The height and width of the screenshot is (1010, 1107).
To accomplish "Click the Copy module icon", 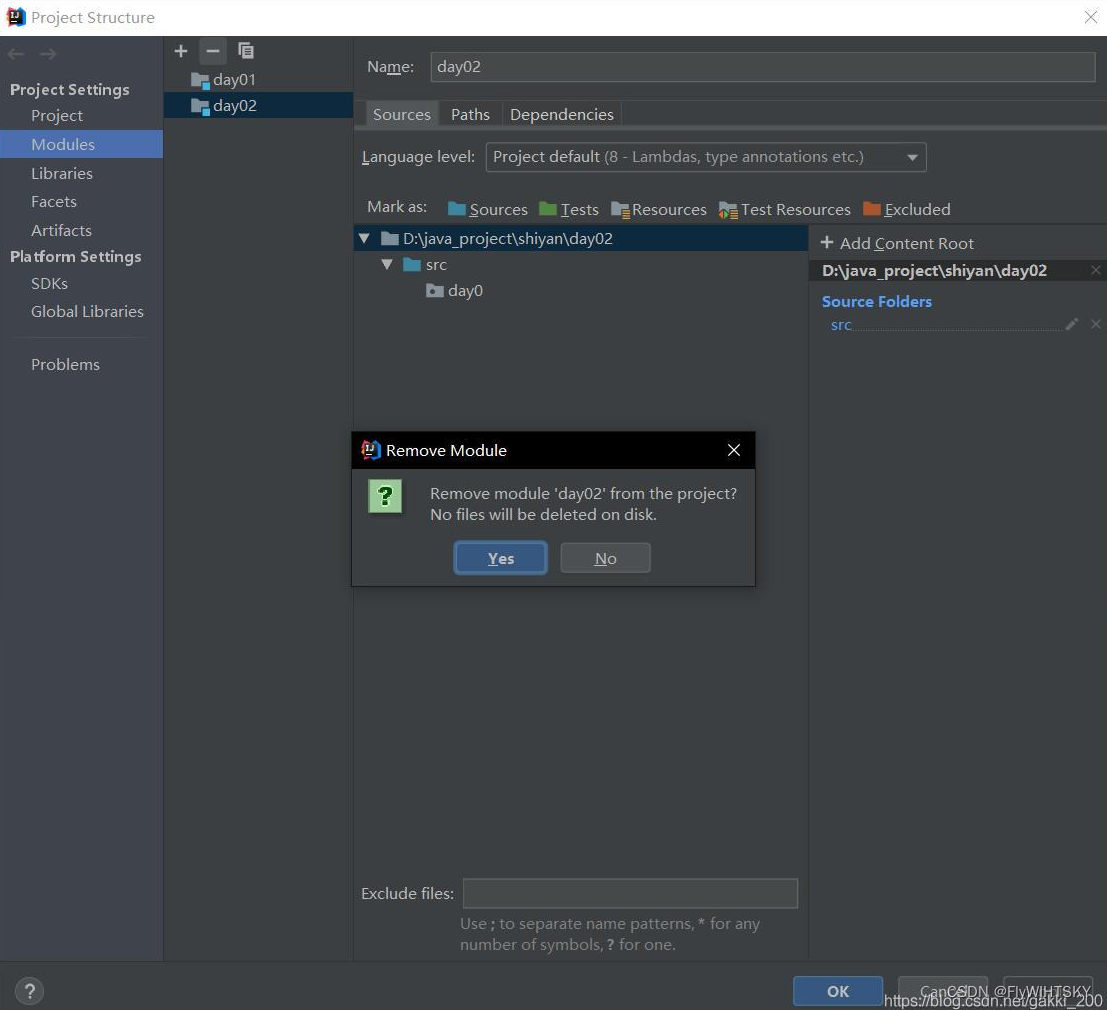I will 246,51.
